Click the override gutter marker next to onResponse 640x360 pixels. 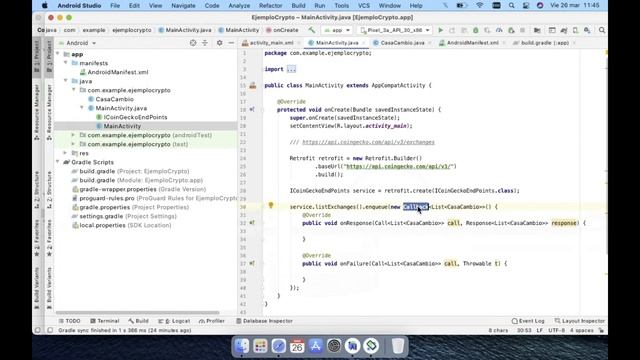pos(252,223)
